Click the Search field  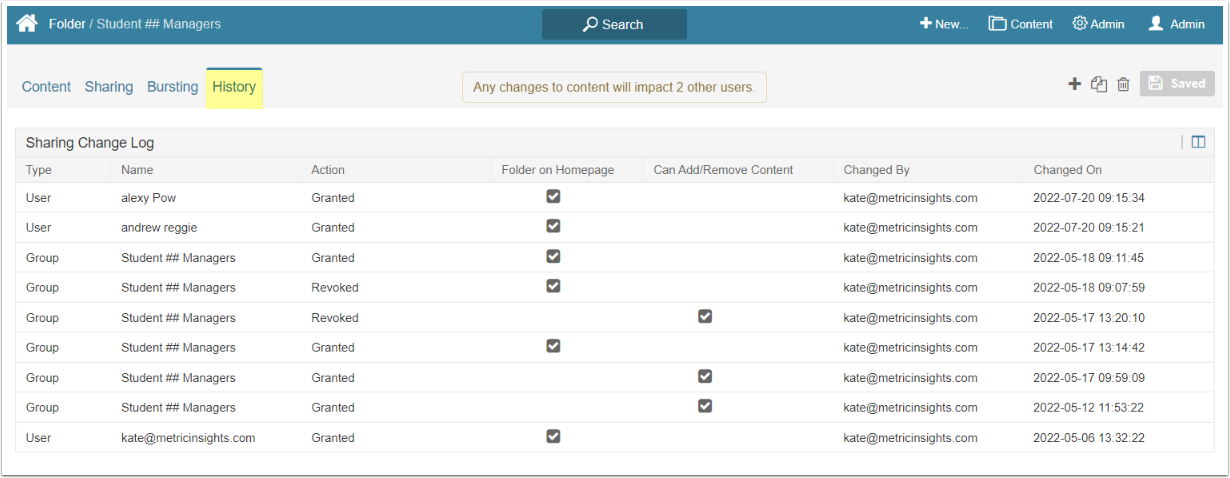click(614, 24)
